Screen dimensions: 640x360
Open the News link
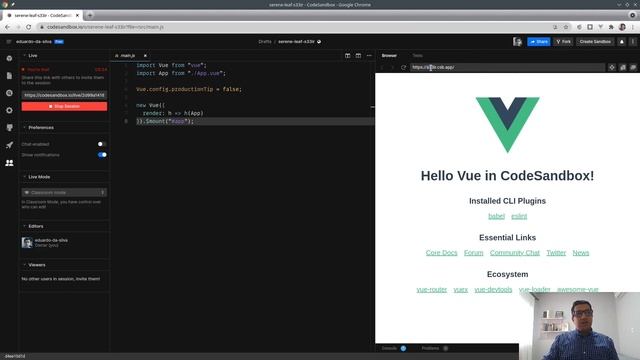(x=580, y=253)
